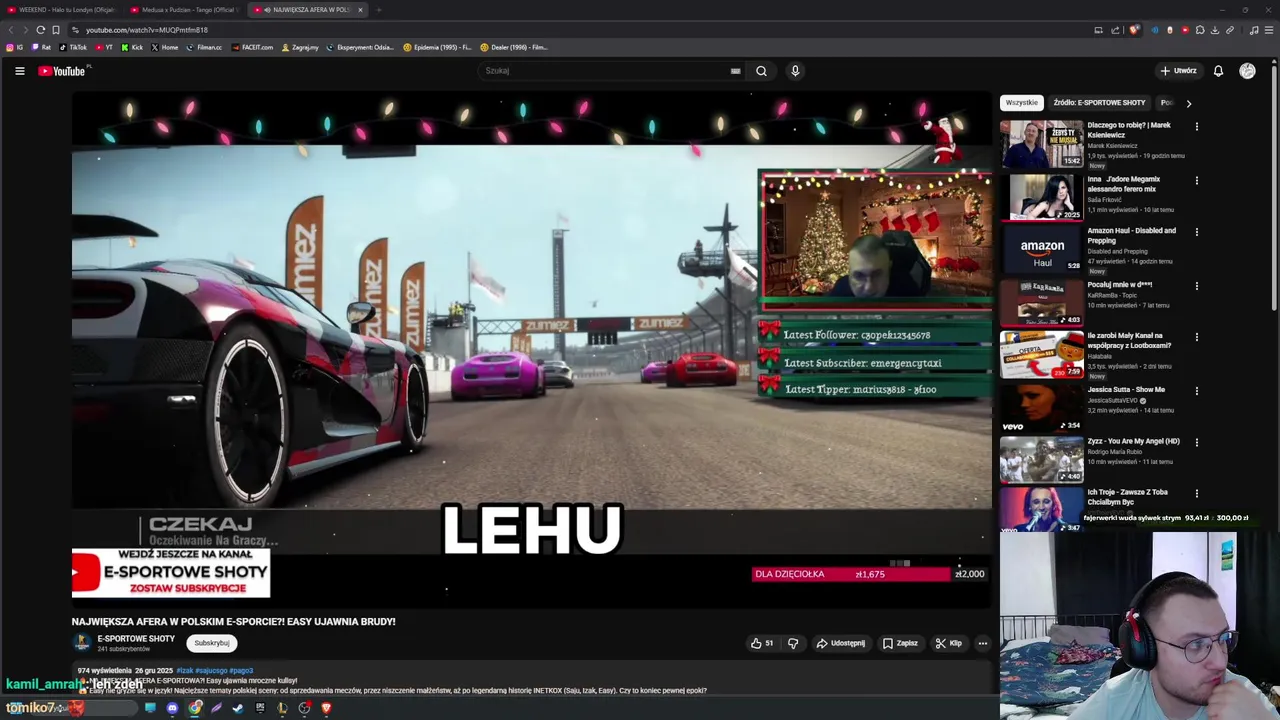Viewport: 1280px width, 720px height.
Task: Bookmark this page with the bookmark icon
Action: click(x=56, y=30)
